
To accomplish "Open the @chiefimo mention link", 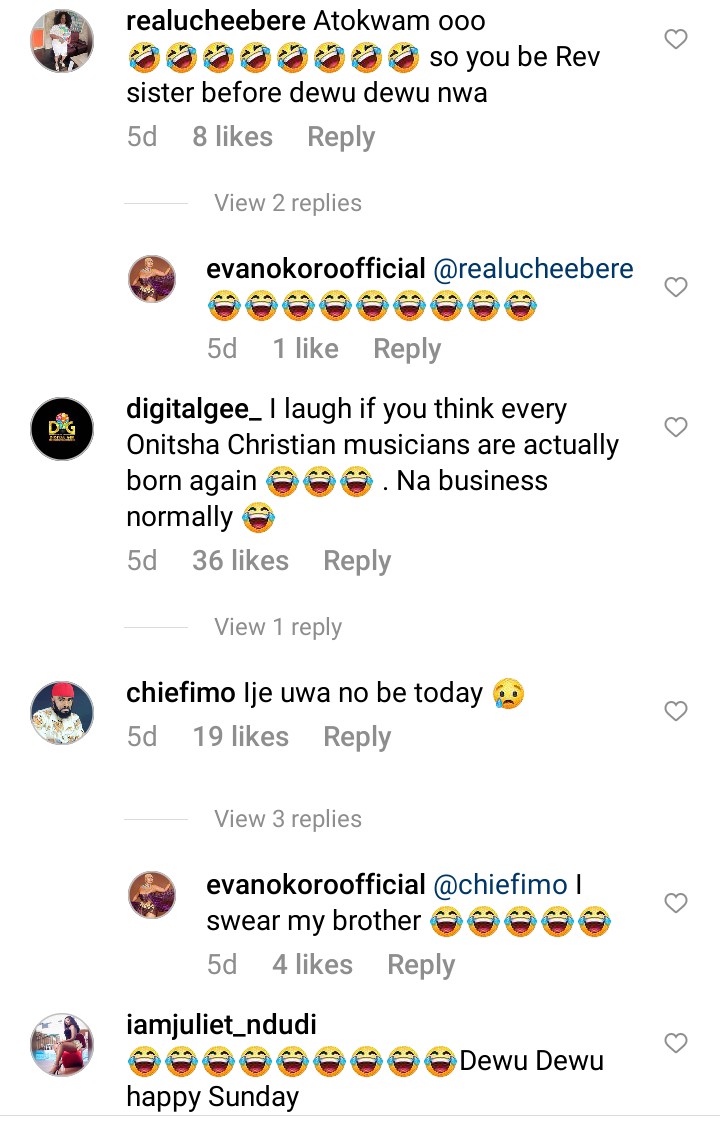I will [500, 885].
